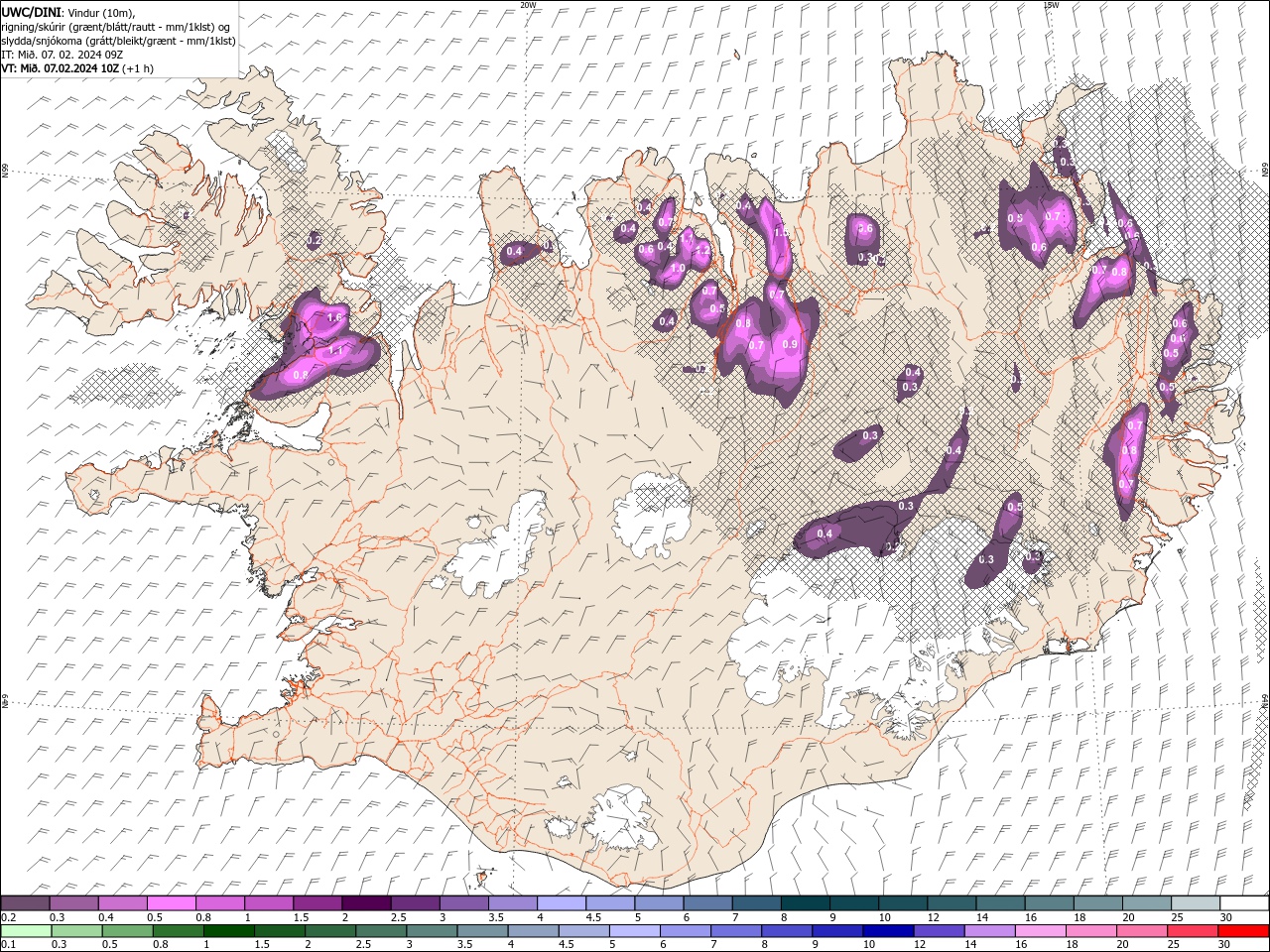Click the 0.2 label under the upper legend
Image resolution: width=1270 pixels, height=952 pixels.
point(9,917)
